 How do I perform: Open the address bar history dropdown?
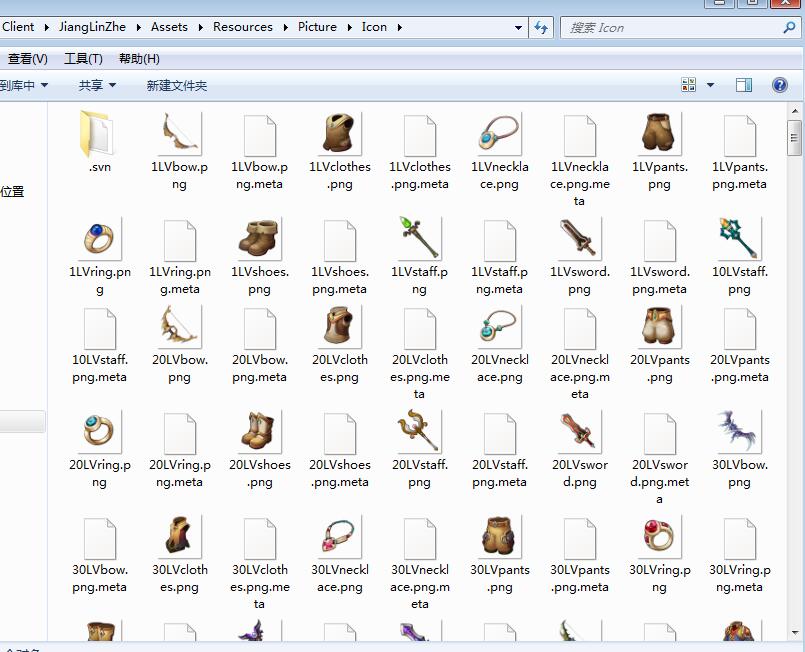518,27
